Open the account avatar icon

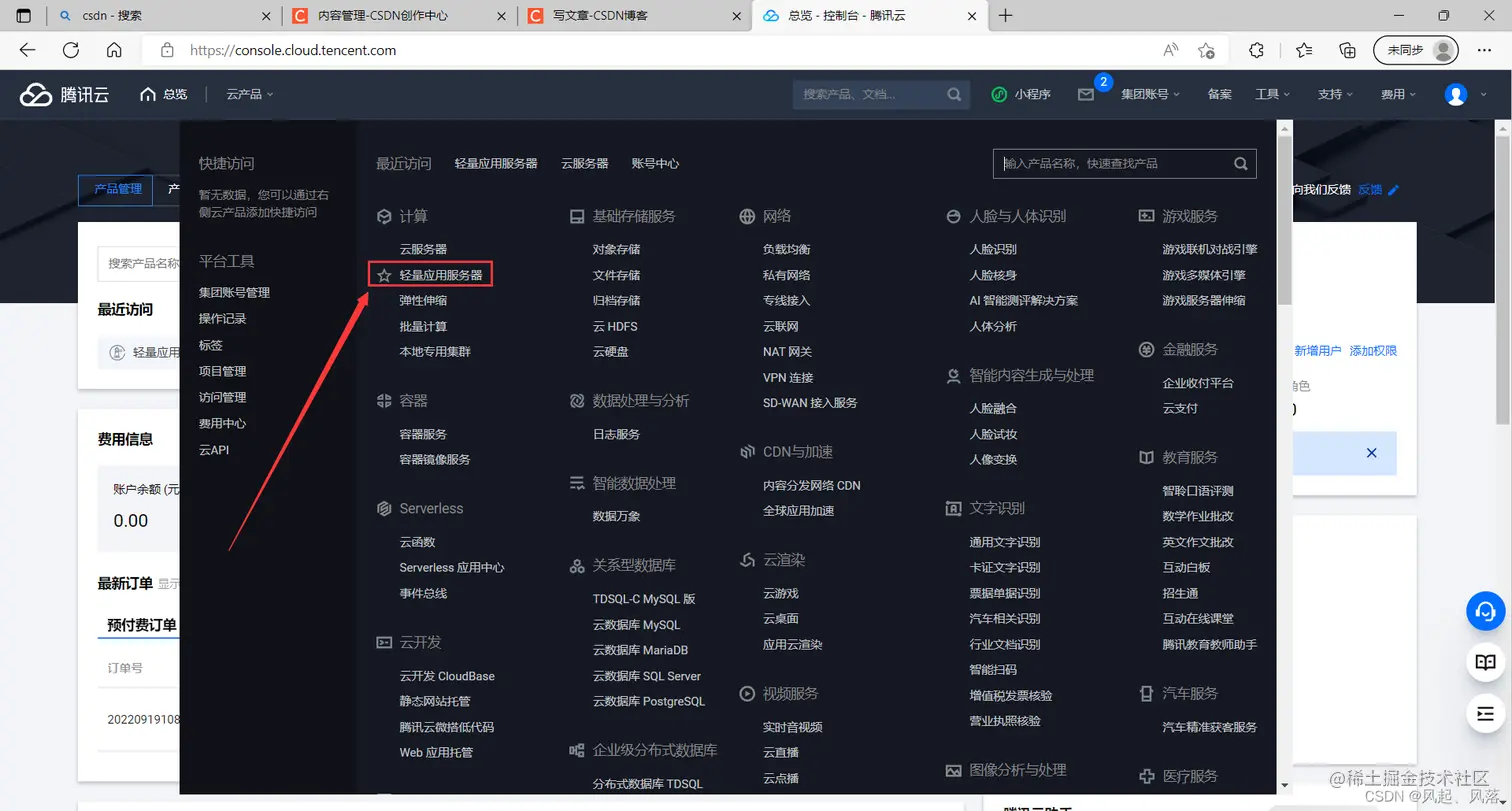click(1458, 94)
